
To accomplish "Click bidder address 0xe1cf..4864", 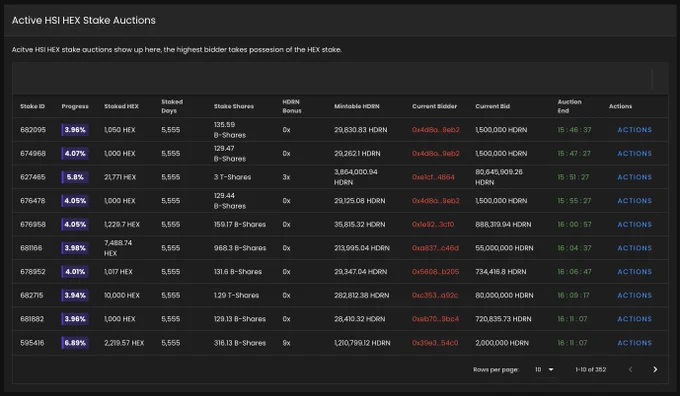I will click(x=433, y=177).
